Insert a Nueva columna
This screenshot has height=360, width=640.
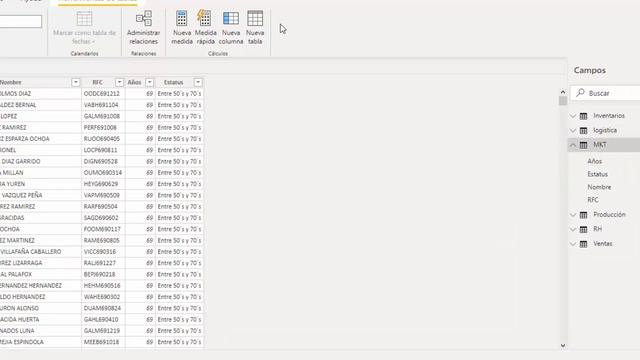tap(231, 28)
